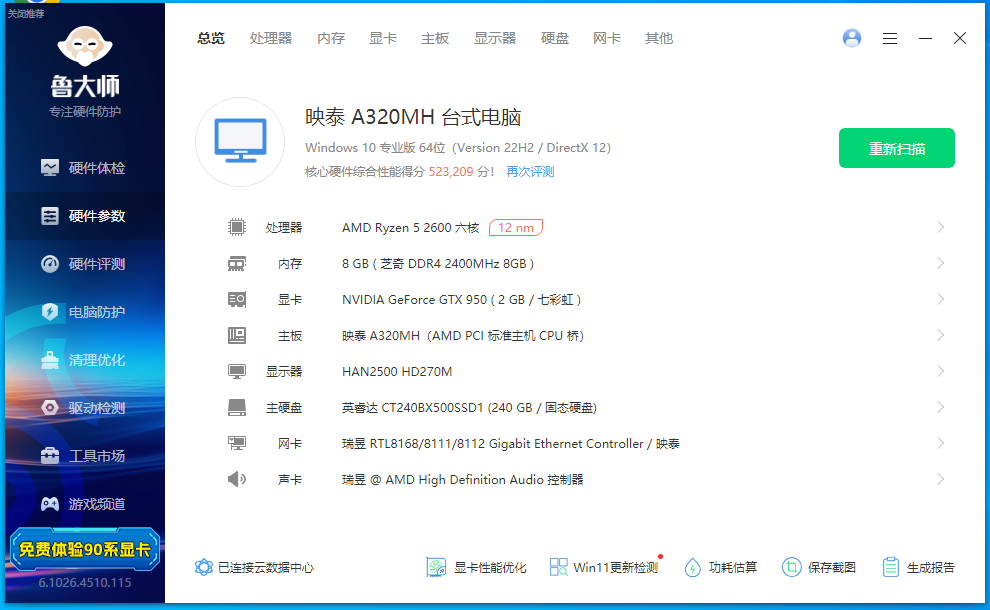This screenshot has height=610, width=990.
Task: Expand the main hard disk row arrow
Action: point(940,407)
